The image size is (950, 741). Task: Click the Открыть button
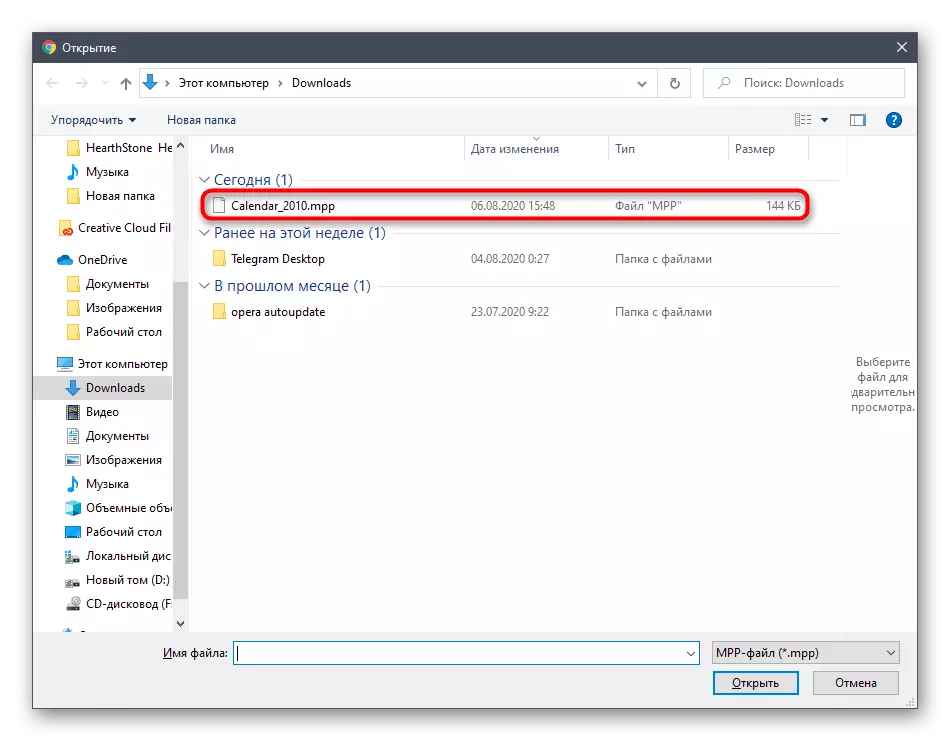755,683
